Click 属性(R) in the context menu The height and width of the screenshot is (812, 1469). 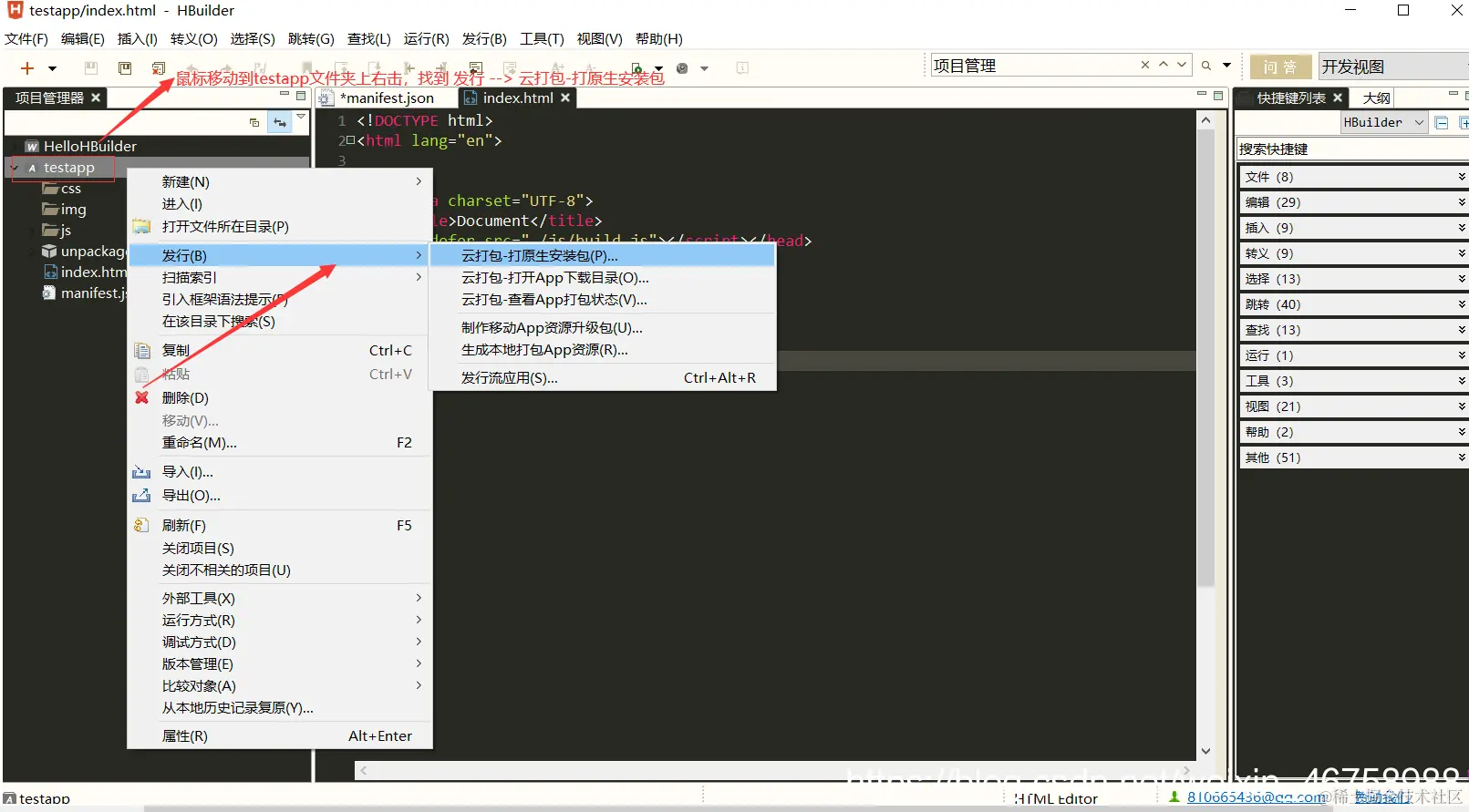pos(279,736)
